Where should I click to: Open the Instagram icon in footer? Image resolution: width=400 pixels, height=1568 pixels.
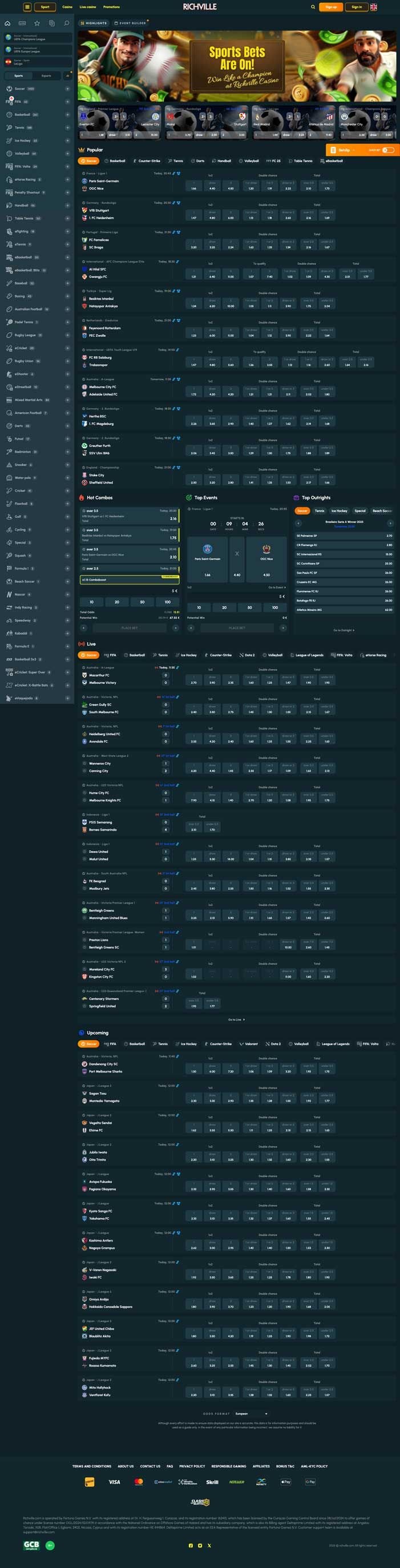point(200,1546)
